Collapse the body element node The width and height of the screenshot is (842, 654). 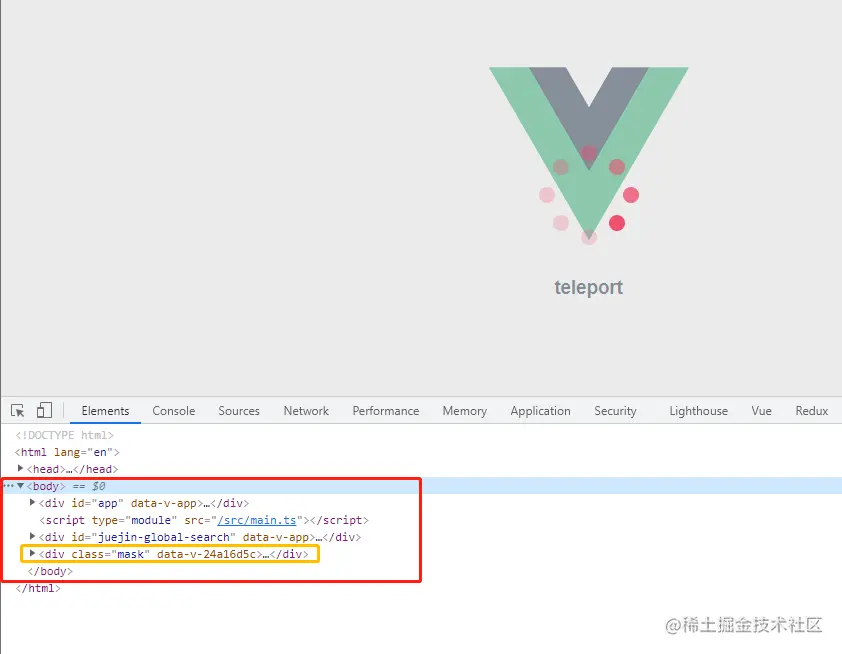[20, 486]
